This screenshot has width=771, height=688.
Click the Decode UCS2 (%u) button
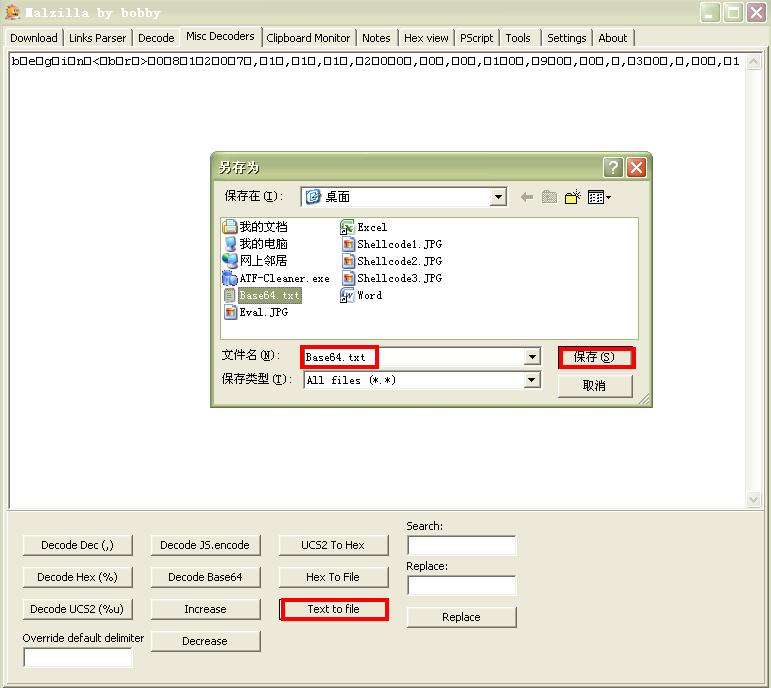(x=78, y=609)
